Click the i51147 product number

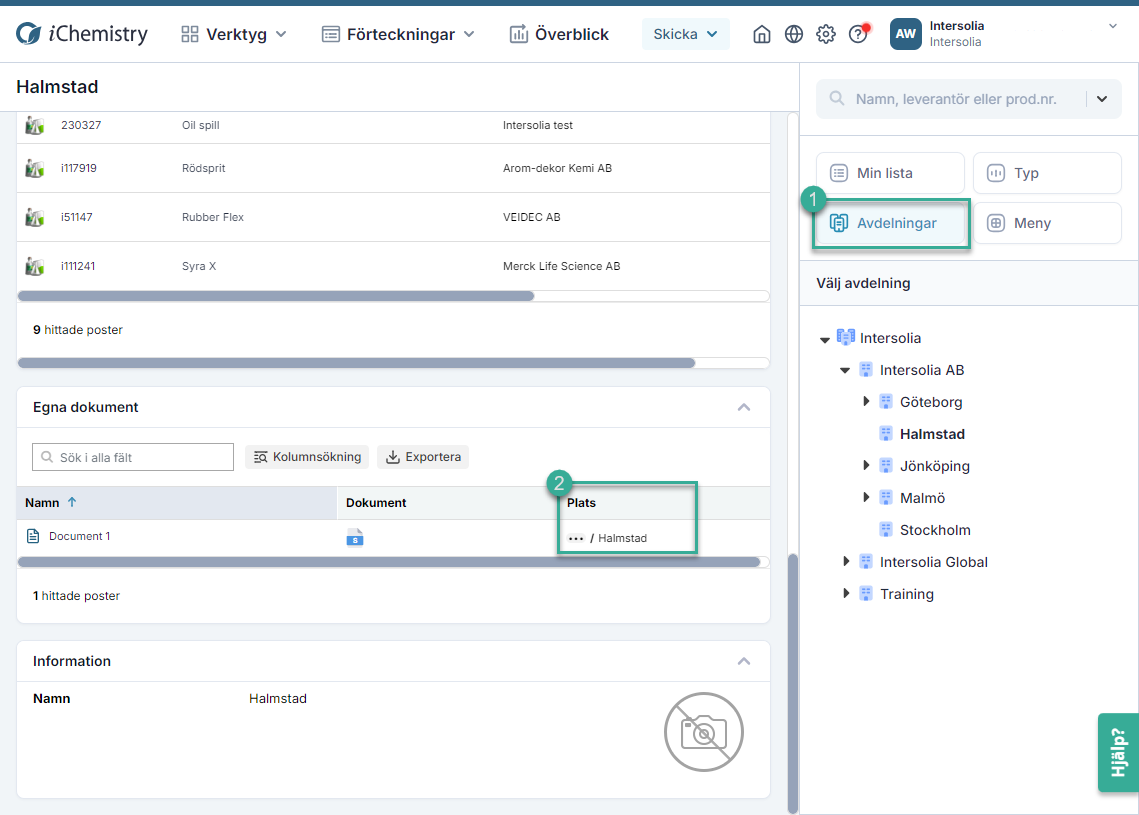(x=76, y=217)
